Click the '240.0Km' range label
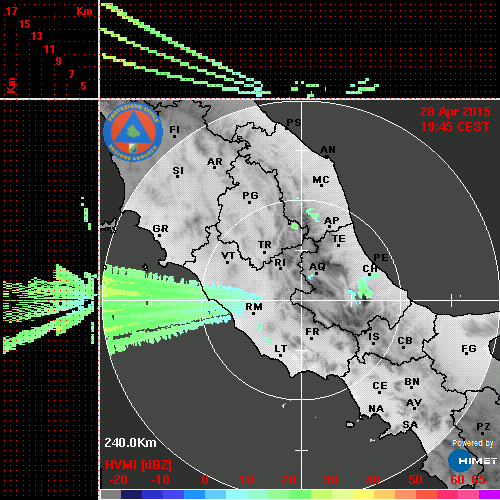500x500 pixels. click(x=130, y=443)
